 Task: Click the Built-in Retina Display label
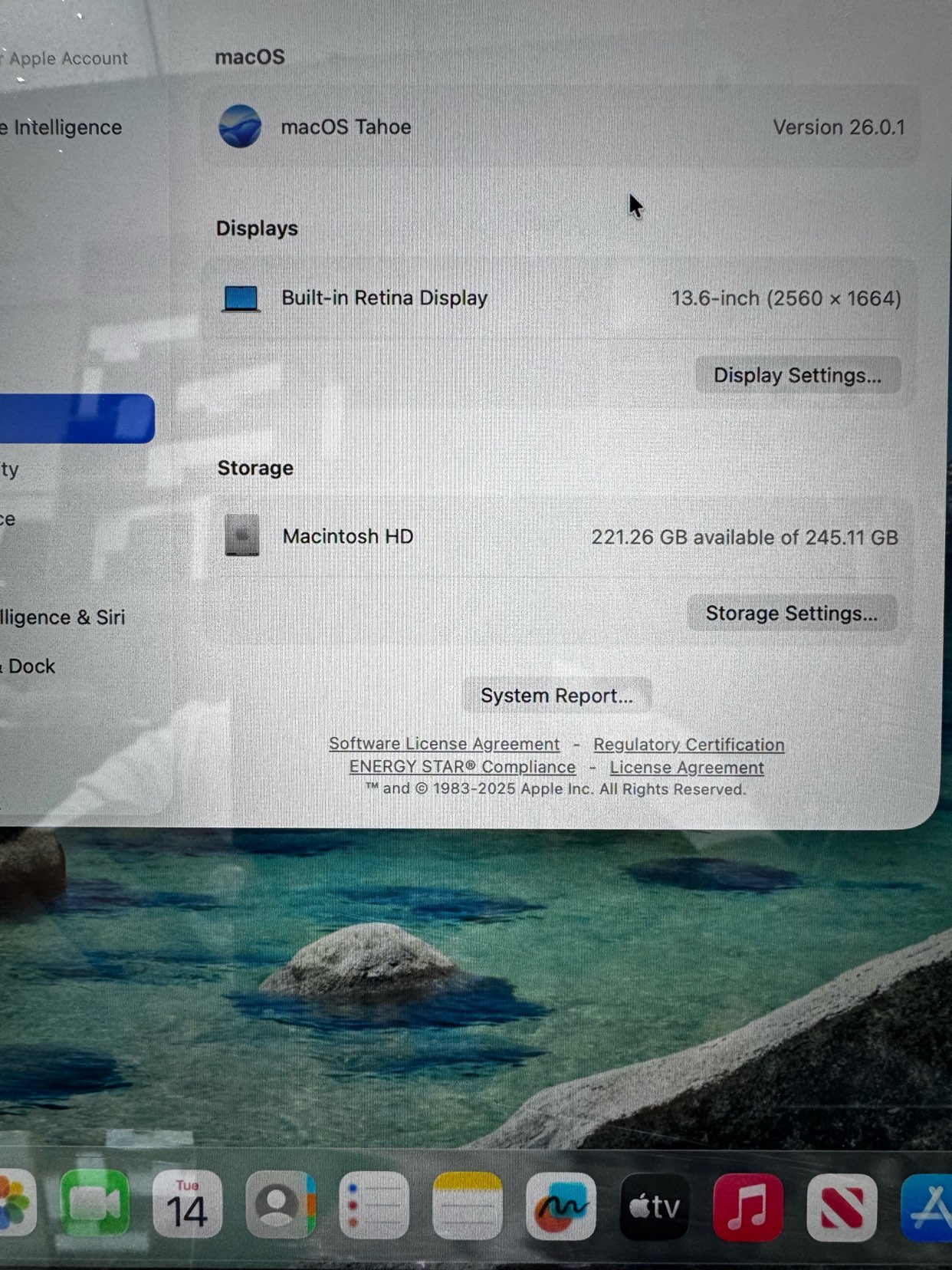click(384, 298)
